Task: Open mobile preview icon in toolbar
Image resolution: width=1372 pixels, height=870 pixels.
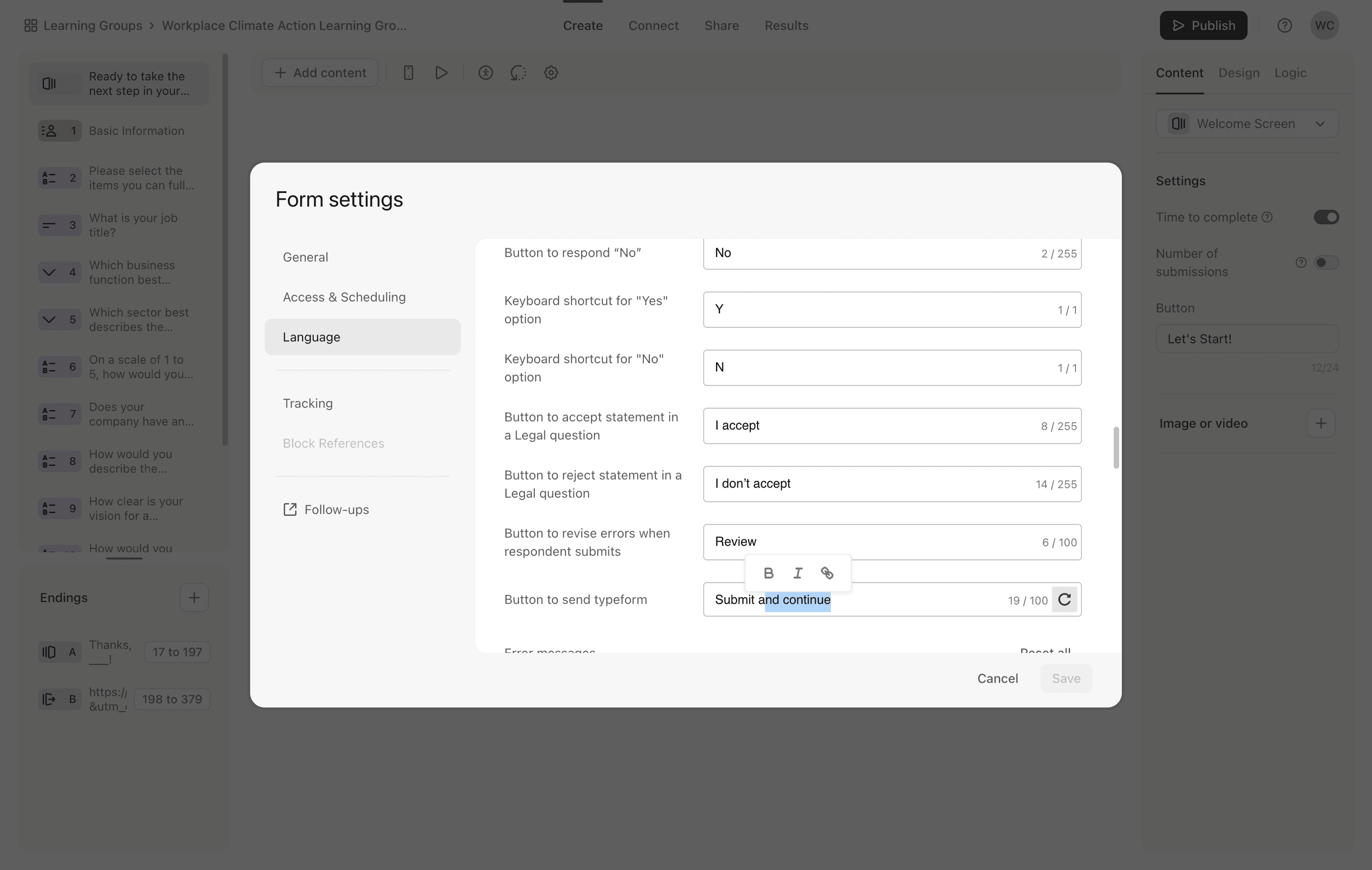Action: (x=408, y=72)
